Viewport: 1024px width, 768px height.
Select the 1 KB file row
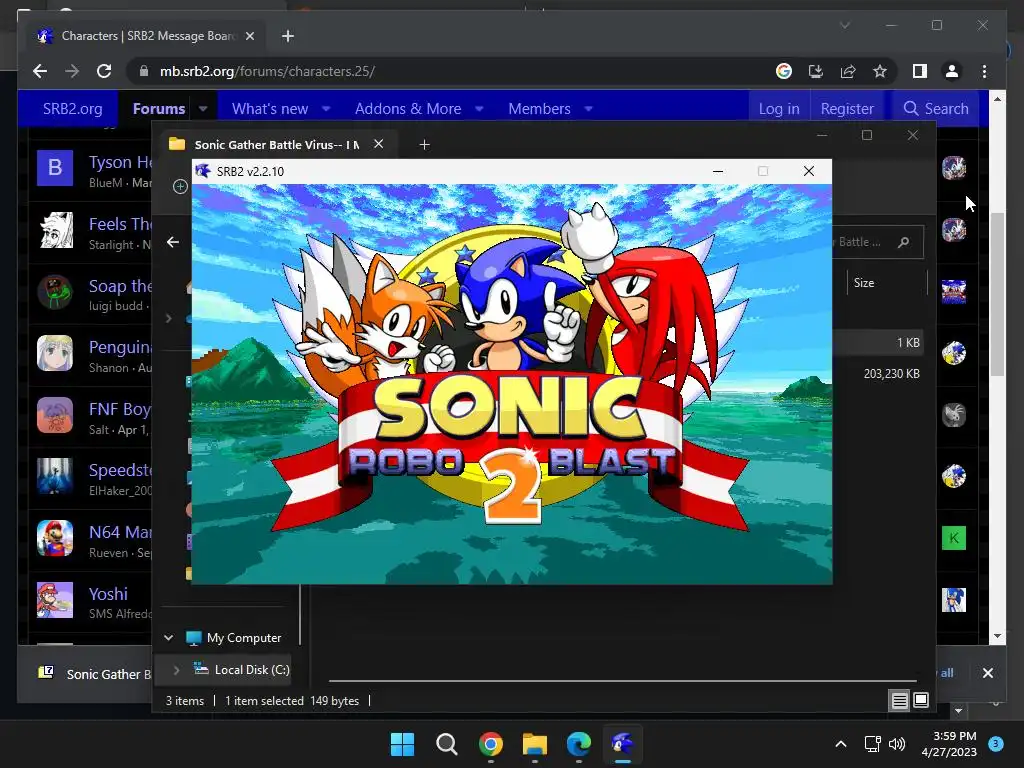click(878, 343)
